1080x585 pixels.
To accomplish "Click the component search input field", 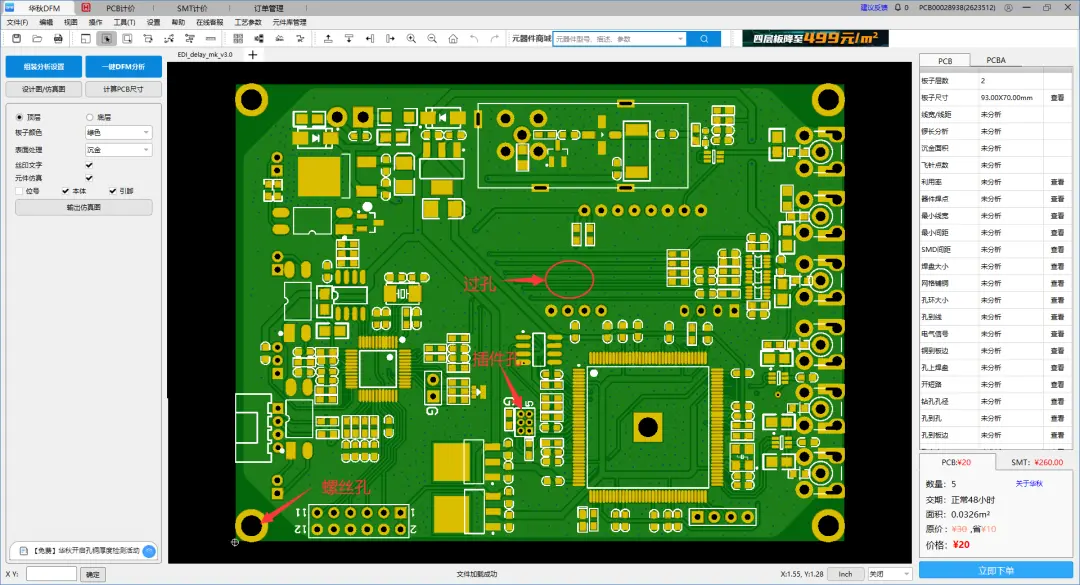I will [614, 39].
